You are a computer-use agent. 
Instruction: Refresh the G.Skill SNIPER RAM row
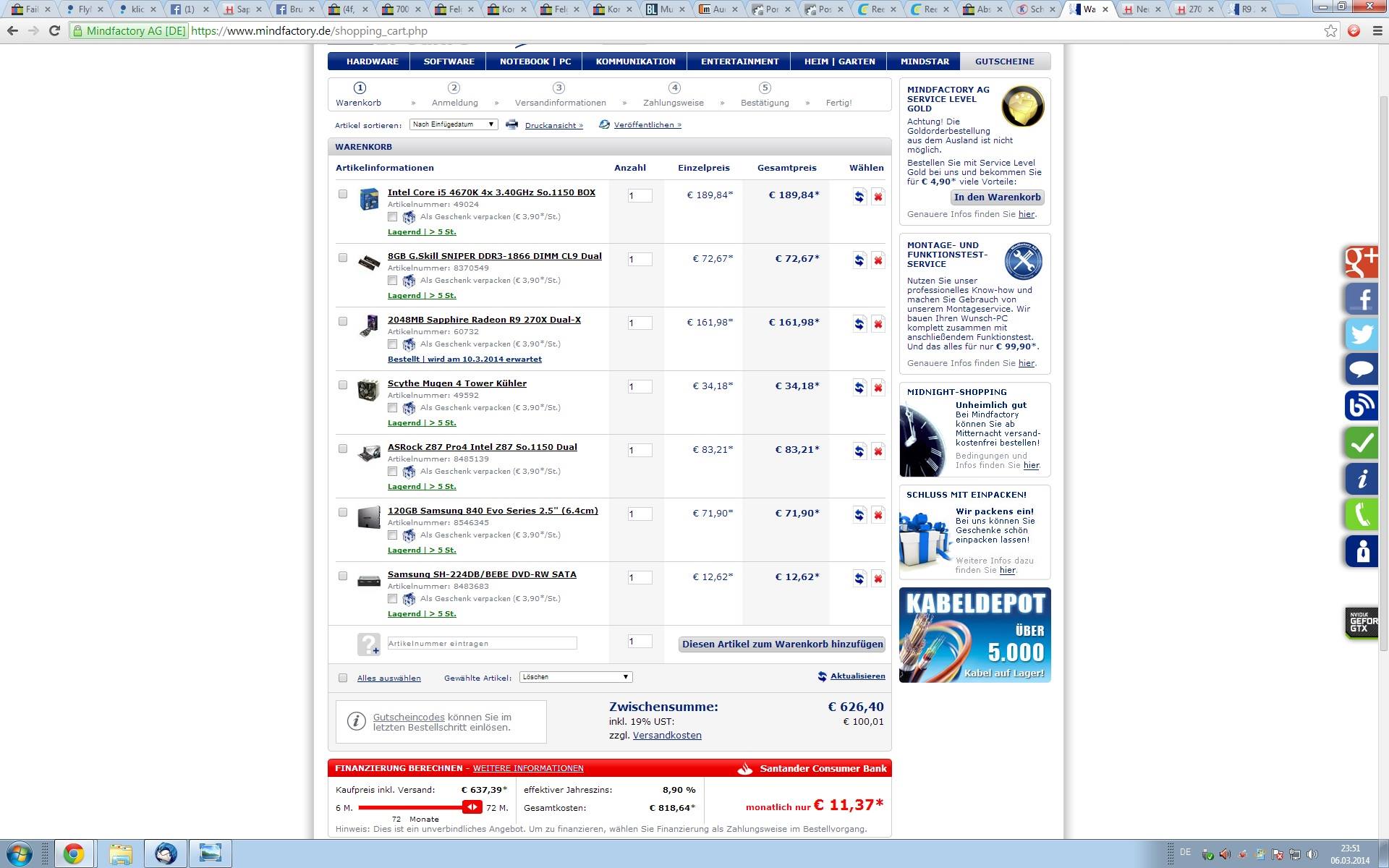[859, 260]
